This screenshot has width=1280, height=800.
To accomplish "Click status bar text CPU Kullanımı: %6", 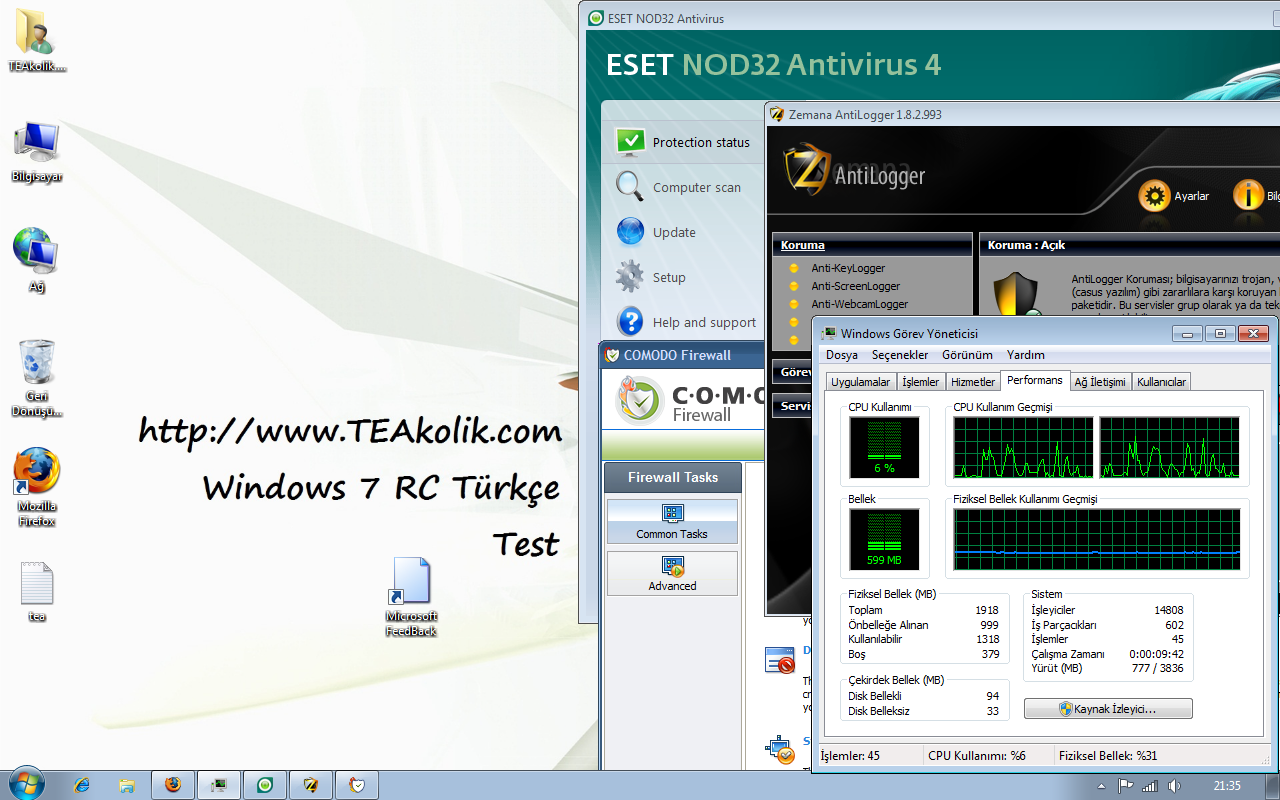I will 977,756.
